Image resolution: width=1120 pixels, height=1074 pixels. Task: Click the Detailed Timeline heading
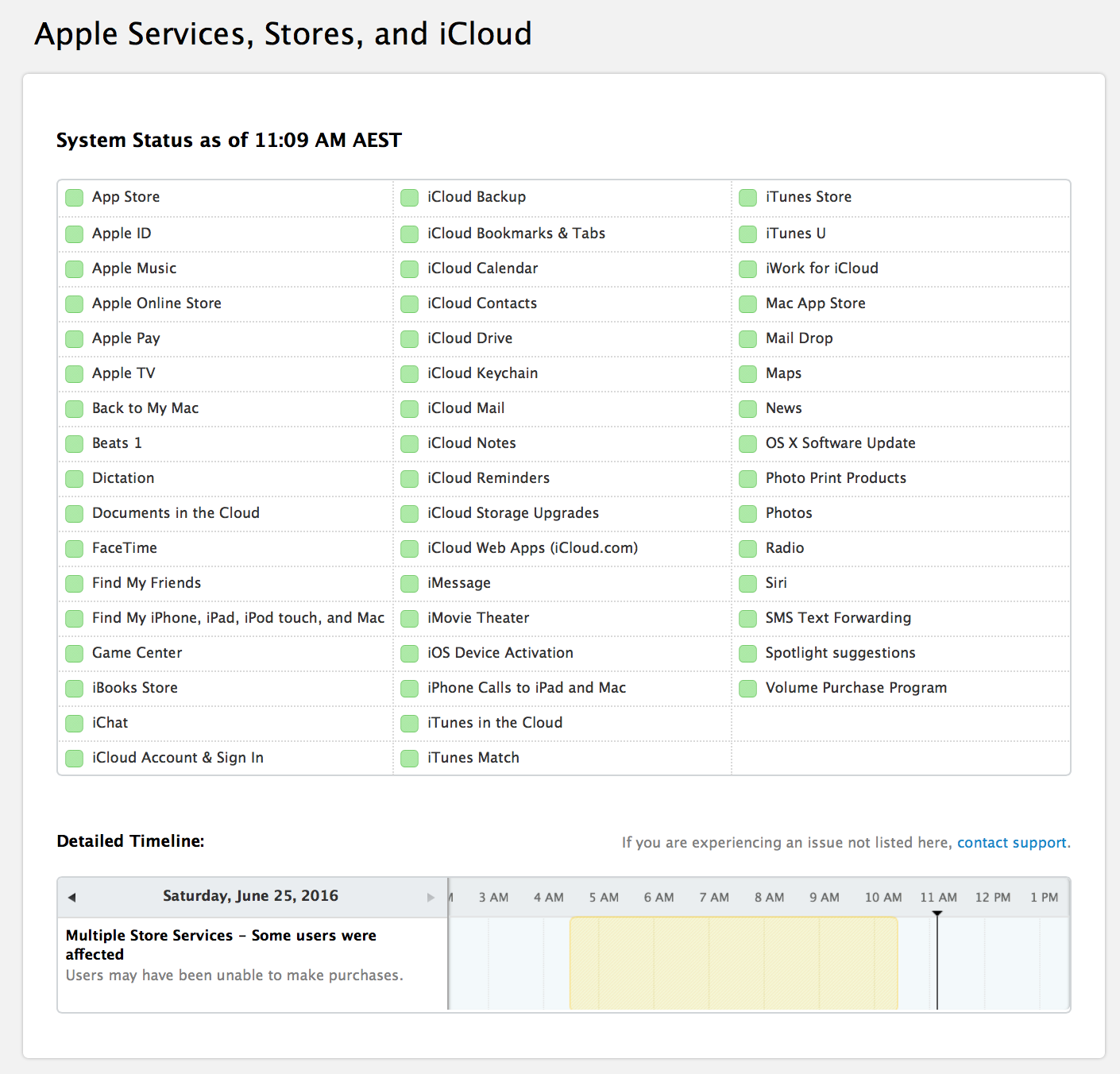(131, 841)
